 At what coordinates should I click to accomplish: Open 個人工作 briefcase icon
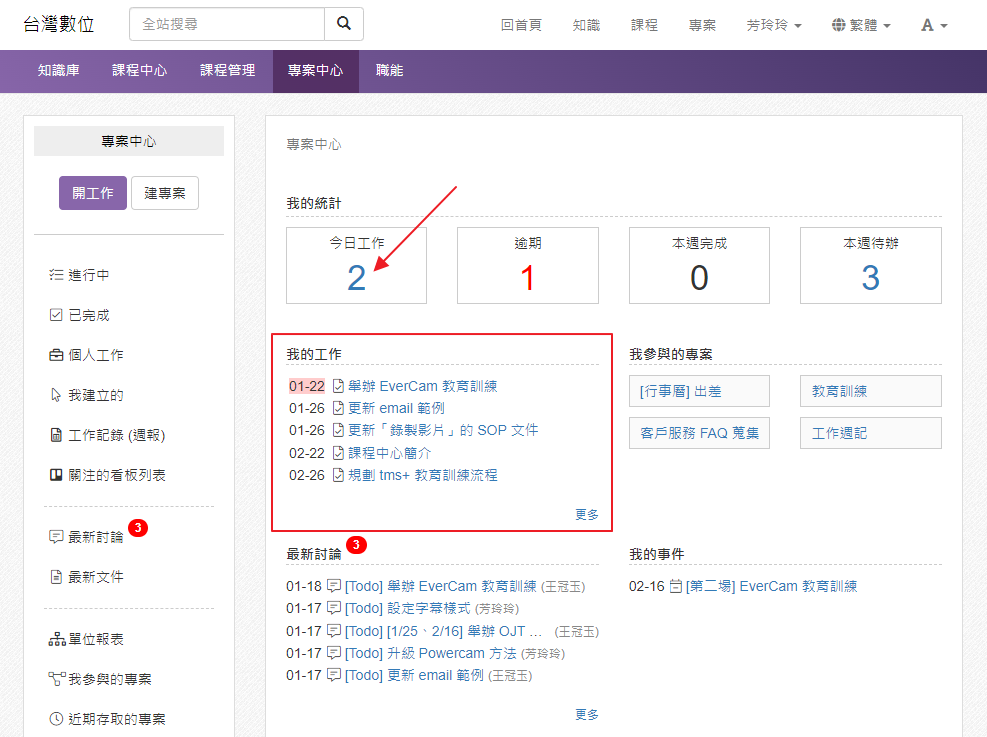(x=56, y=356)
